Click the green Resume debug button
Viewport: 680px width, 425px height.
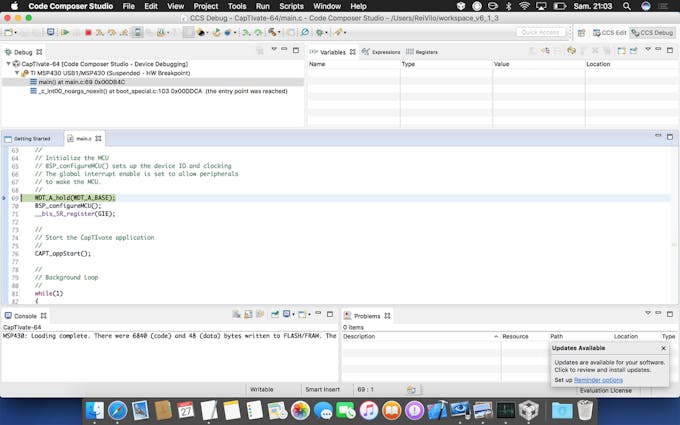tap(65, 33)
